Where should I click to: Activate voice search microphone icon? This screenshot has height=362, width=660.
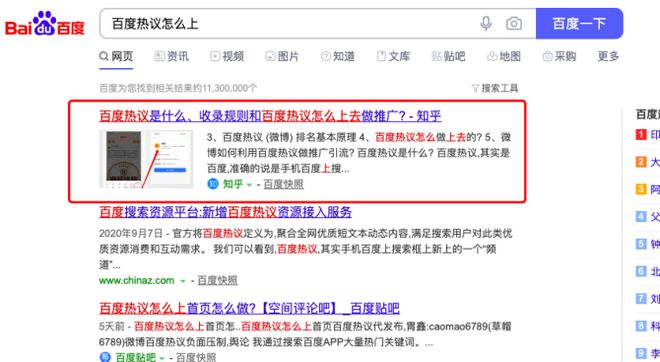486,24
